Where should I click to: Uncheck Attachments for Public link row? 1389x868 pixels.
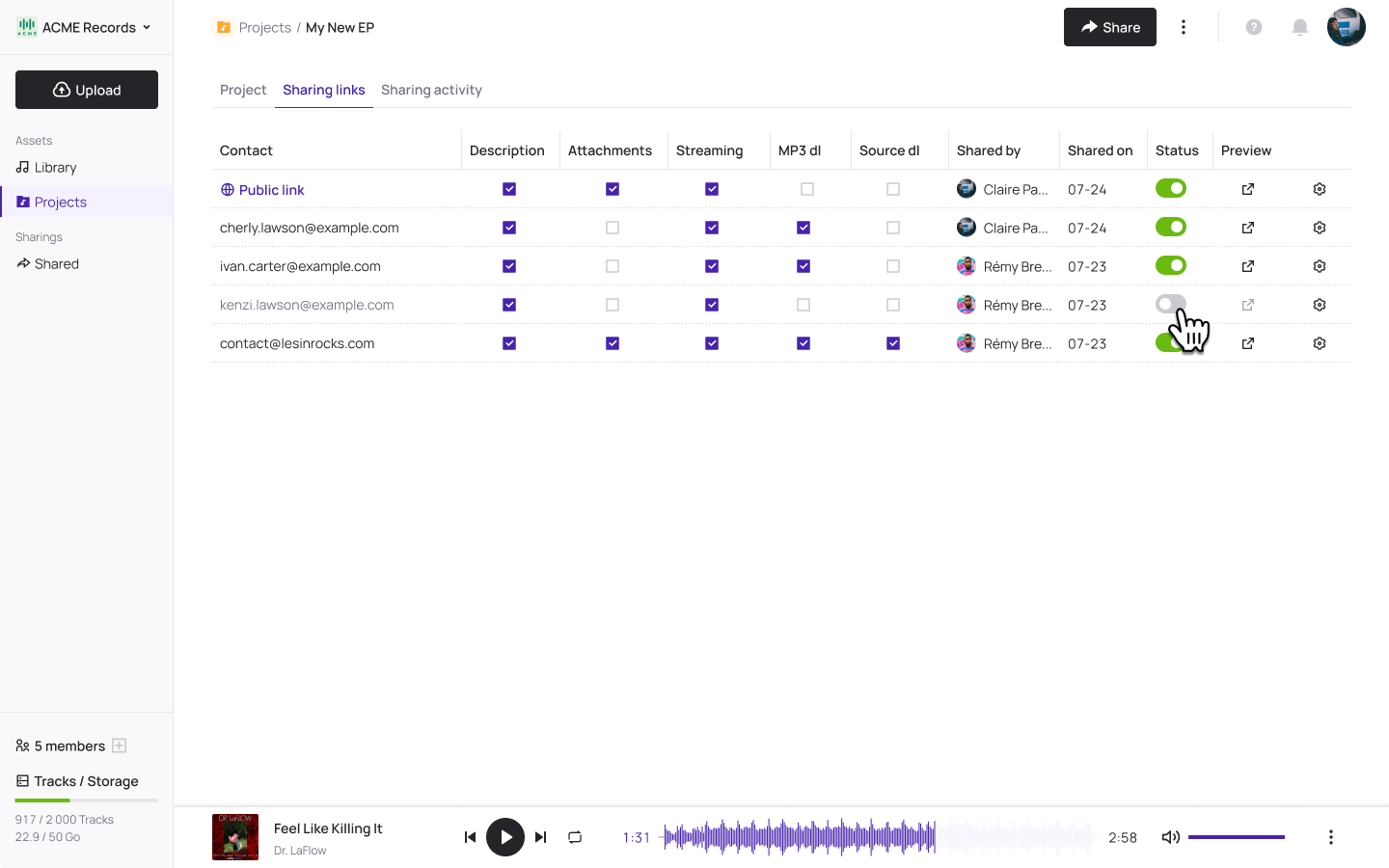click(613, 189)
